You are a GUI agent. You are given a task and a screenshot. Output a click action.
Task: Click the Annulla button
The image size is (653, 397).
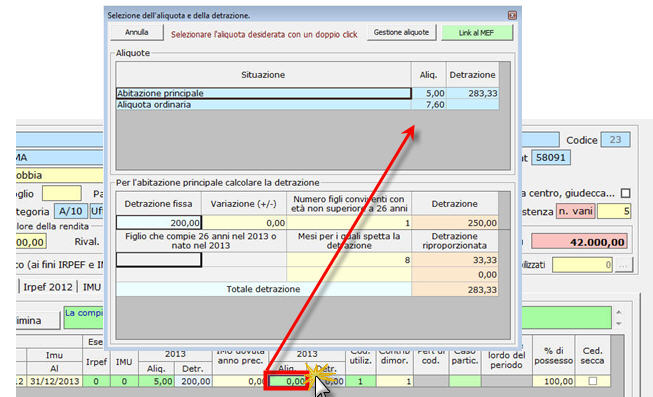point(137,32)
